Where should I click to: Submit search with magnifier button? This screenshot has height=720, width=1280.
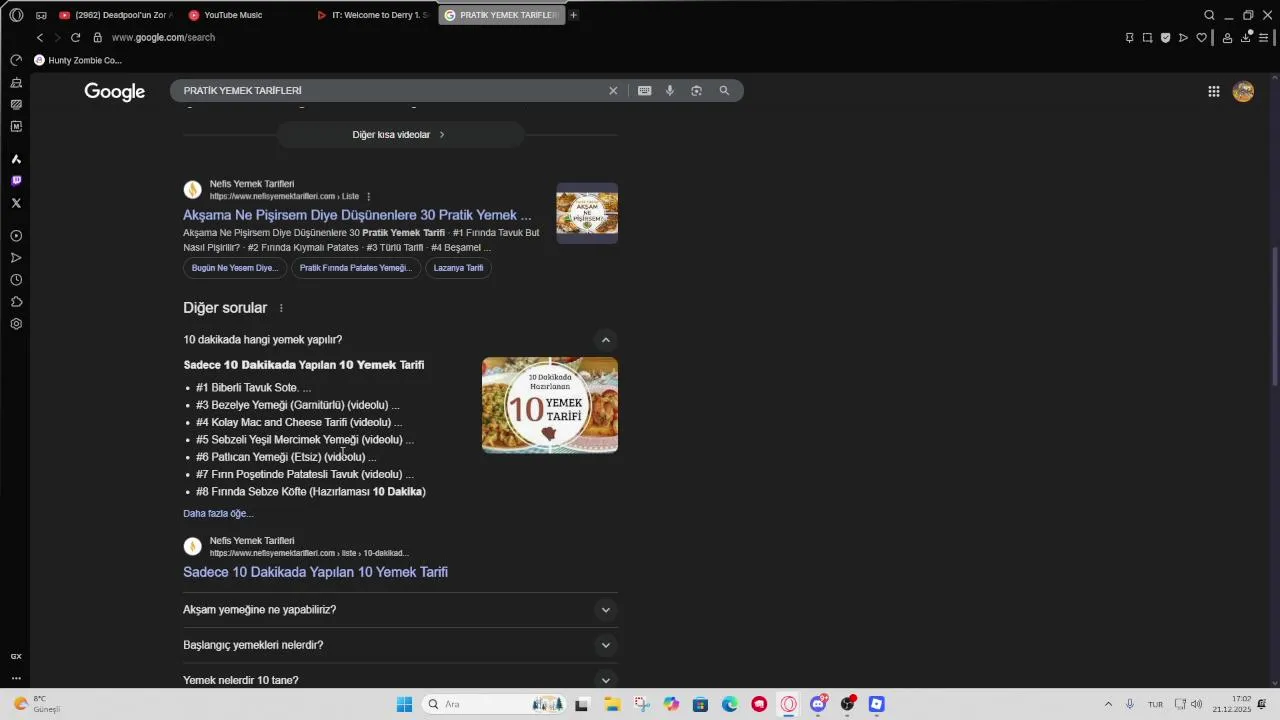724,91
